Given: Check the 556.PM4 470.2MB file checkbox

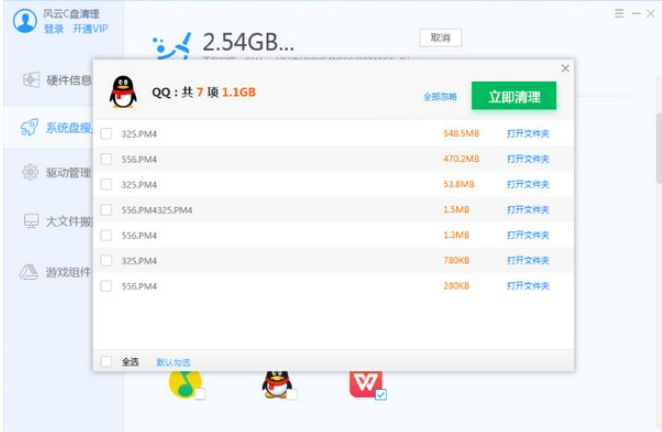Looking at the screenshot, I should pyautogui.click(x=106, y=159).
